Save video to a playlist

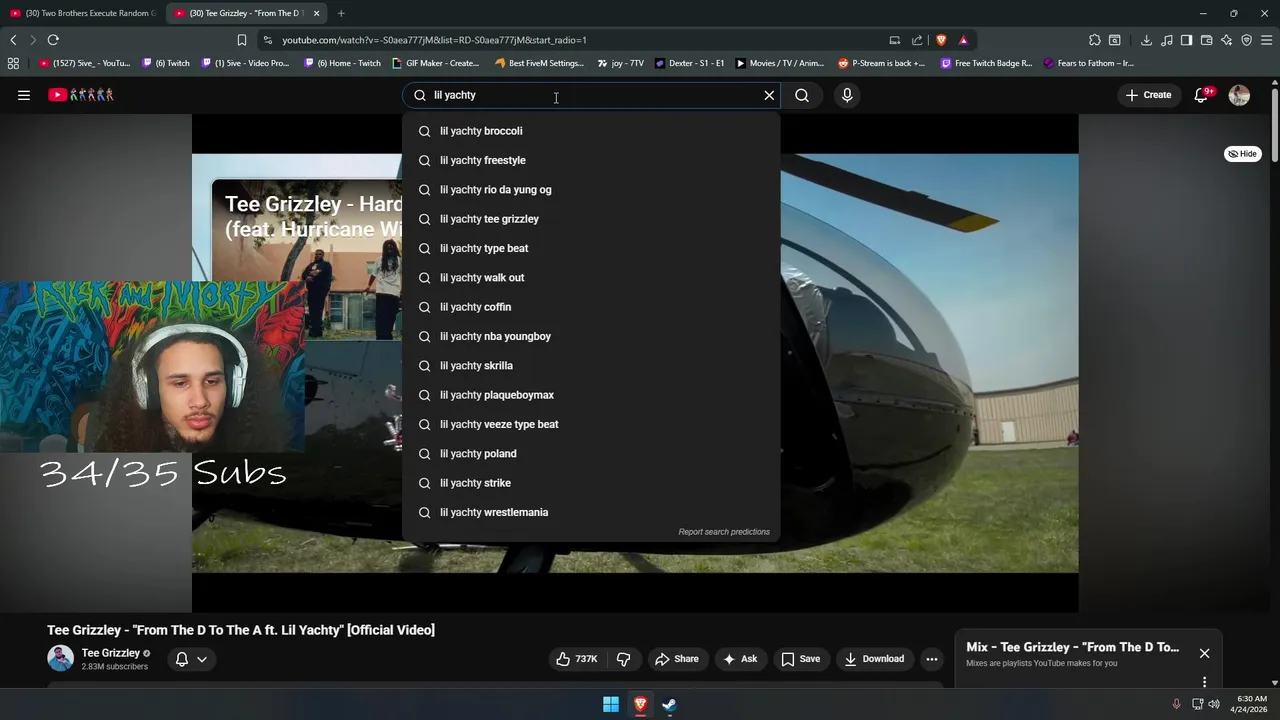pyautogui.click(x=801, y=659)
